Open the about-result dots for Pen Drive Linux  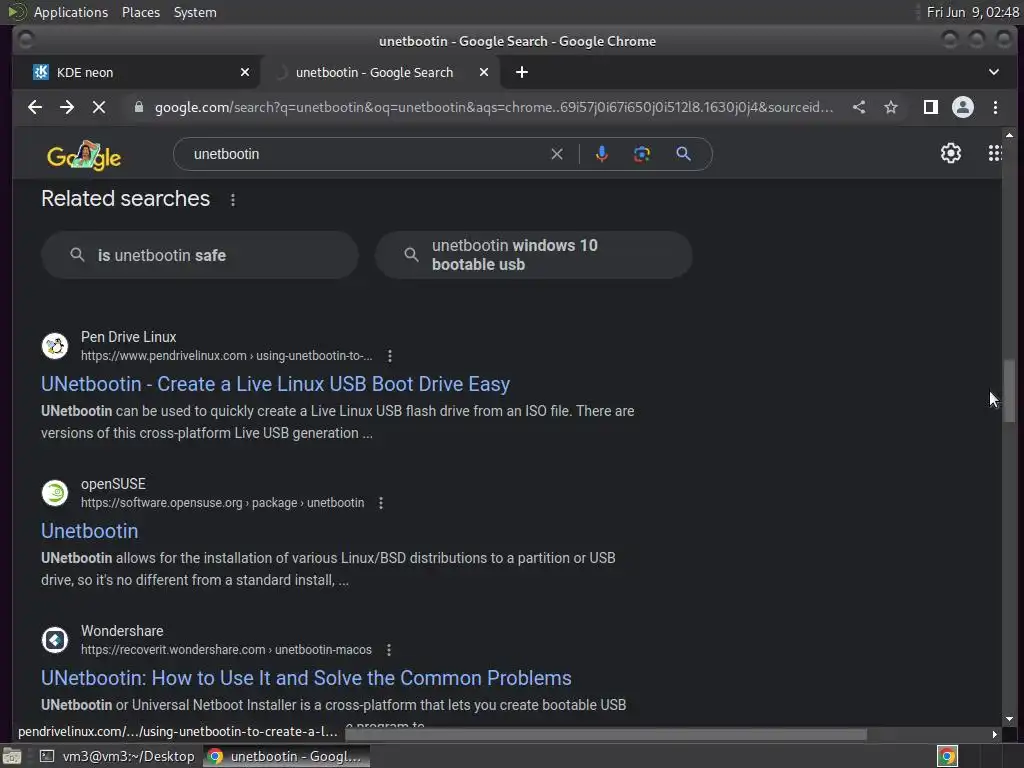pos(390,356)
